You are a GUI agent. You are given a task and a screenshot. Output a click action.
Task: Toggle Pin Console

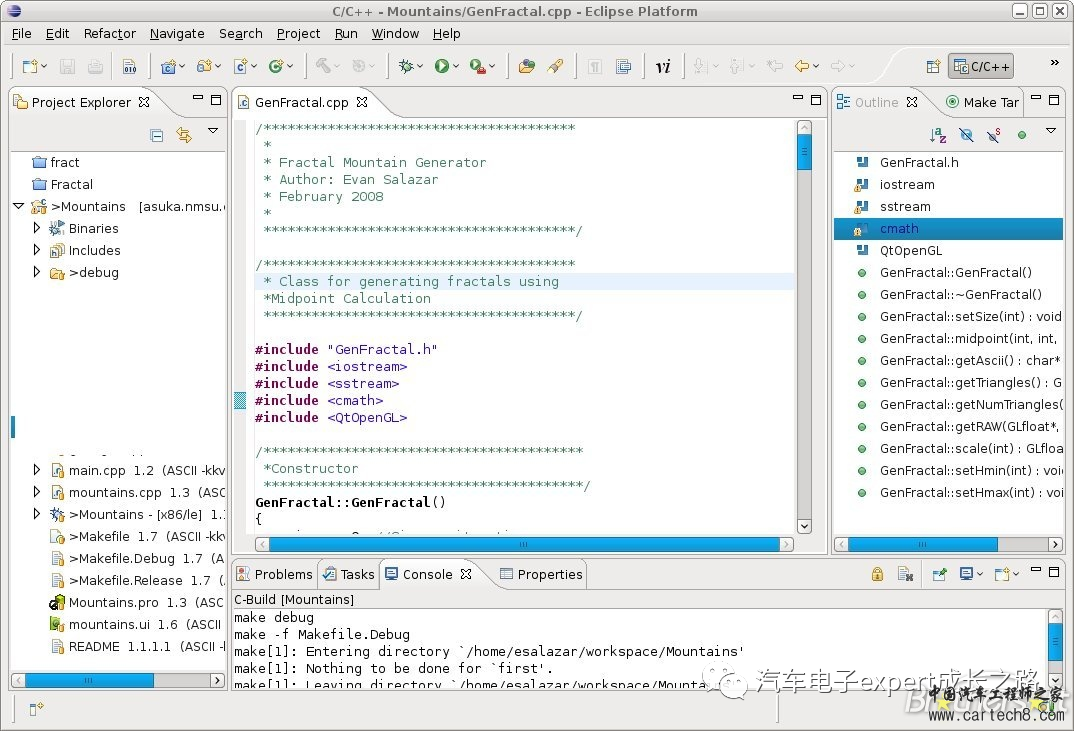[x=939, y=574]
